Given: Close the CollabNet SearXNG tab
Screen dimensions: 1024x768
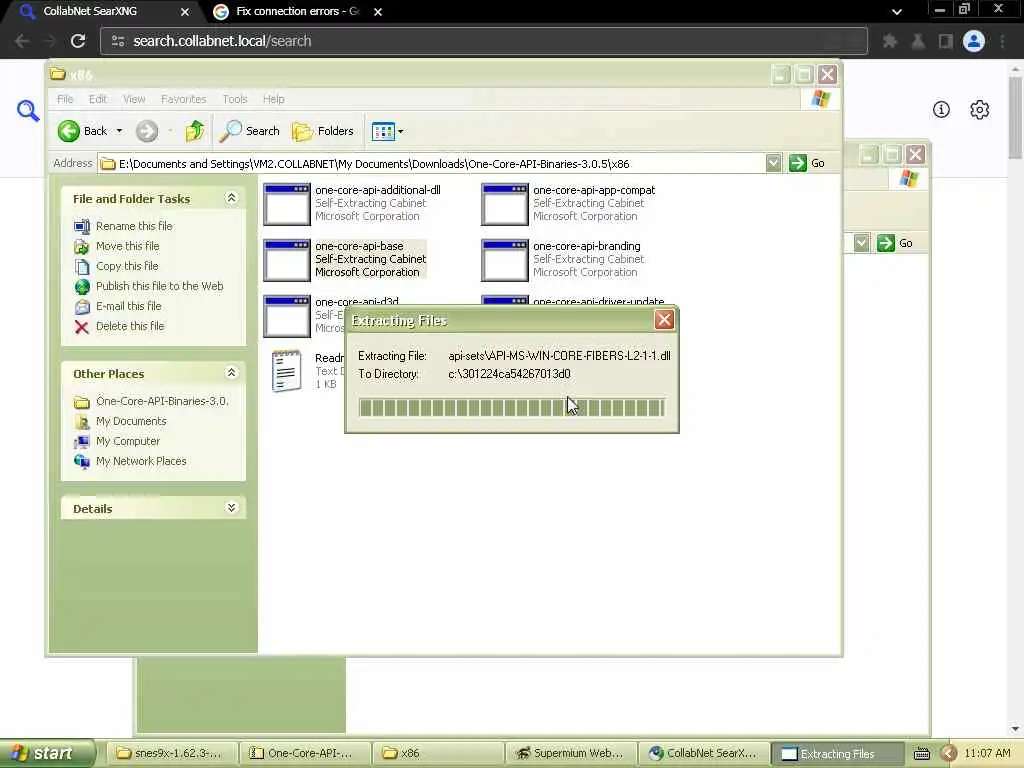Looking at the screenshot, I should click(185, 12).
